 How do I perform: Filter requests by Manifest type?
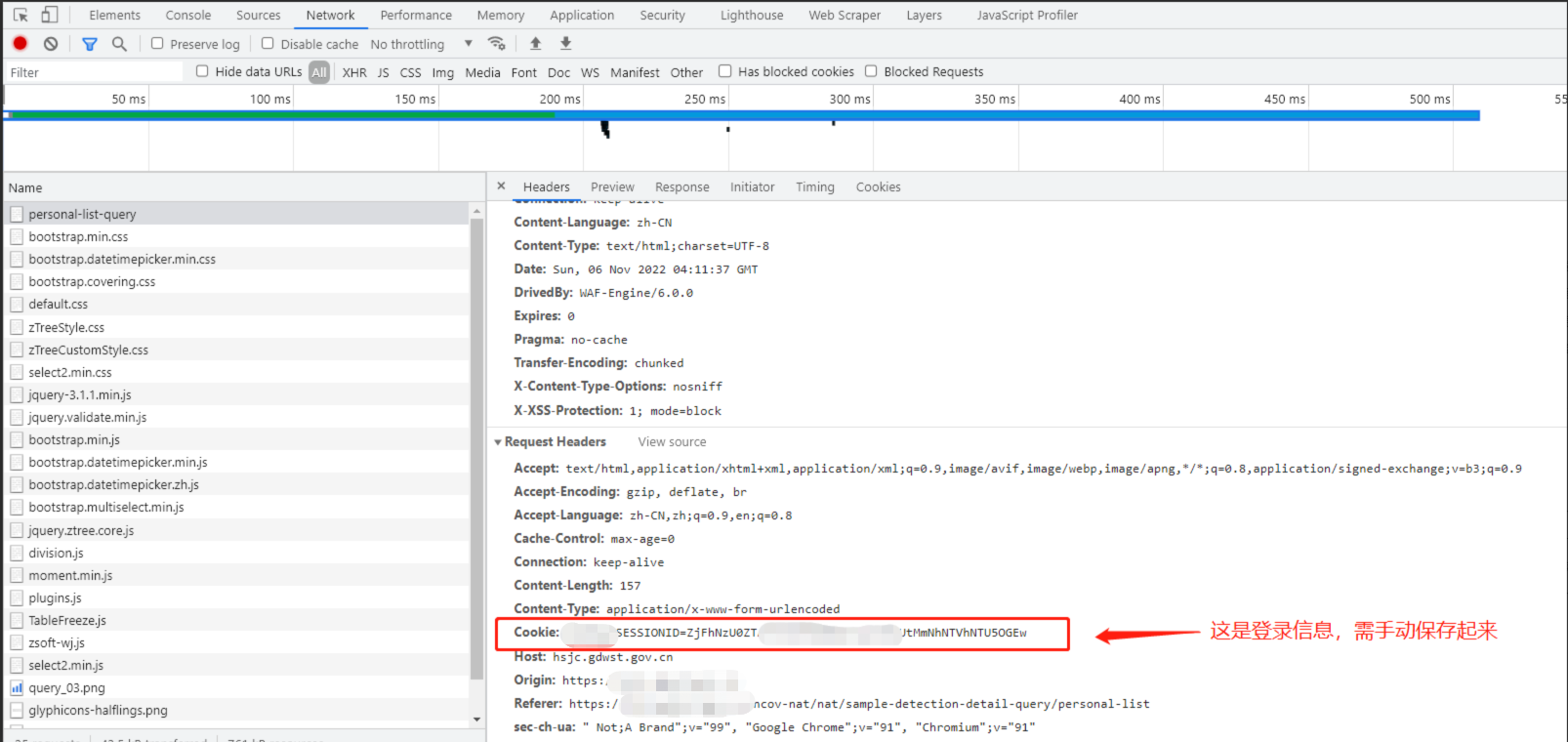pos(635,72)
